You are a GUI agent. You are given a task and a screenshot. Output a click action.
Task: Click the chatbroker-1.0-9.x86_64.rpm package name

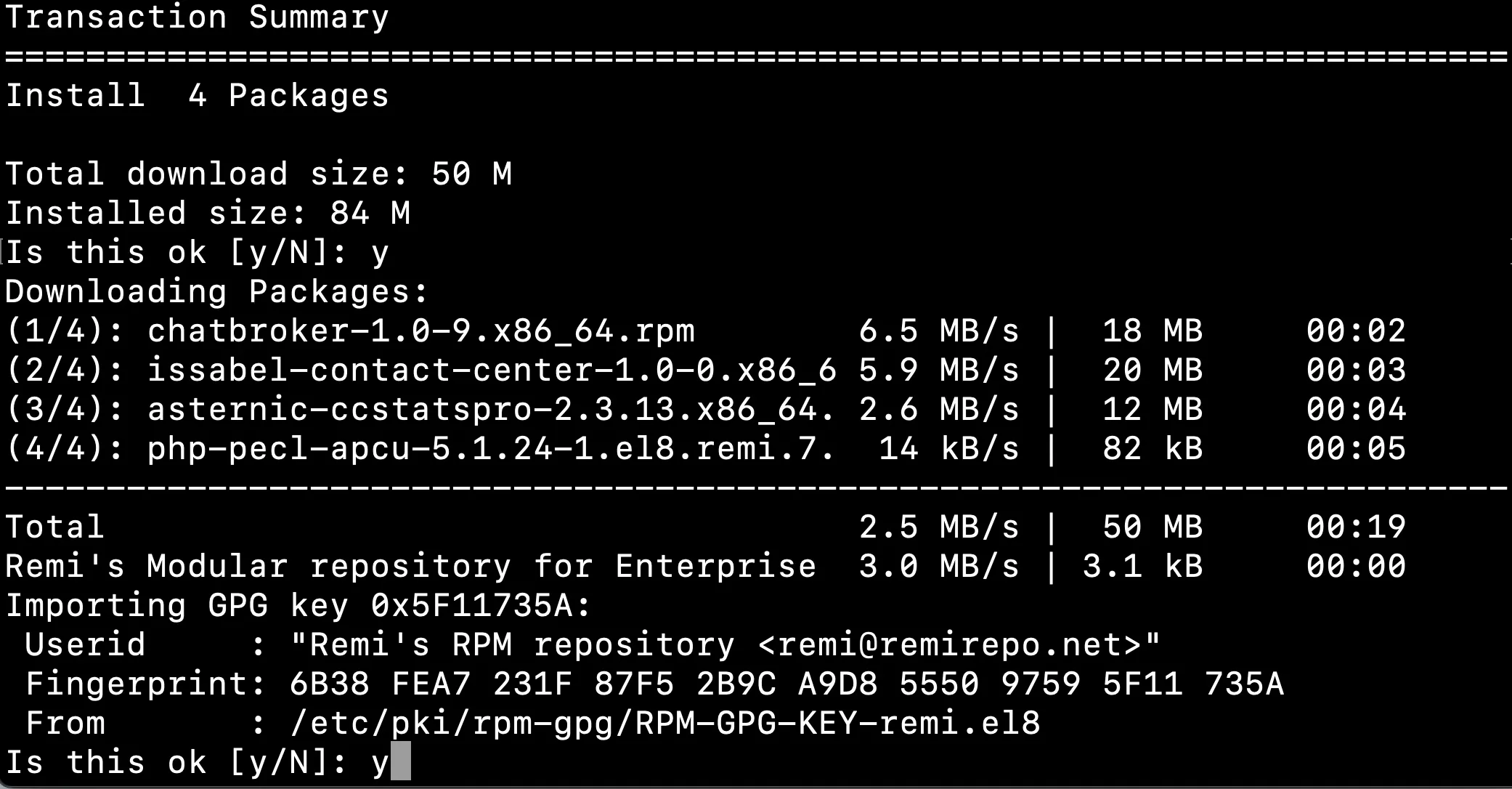click(x=420, y=331)
